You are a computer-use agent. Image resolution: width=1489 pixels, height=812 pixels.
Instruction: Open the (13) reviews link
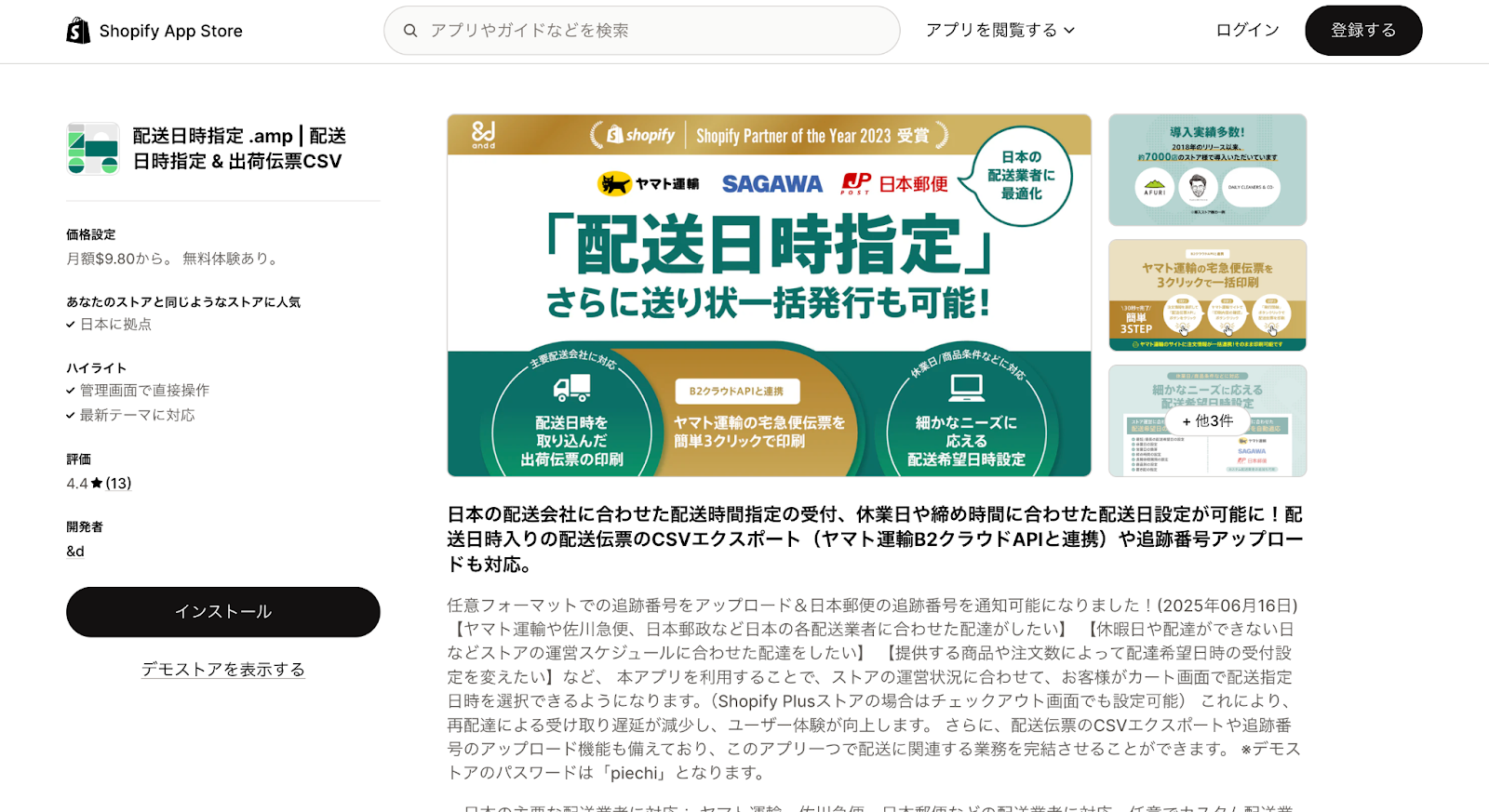(x=118, y=484)
